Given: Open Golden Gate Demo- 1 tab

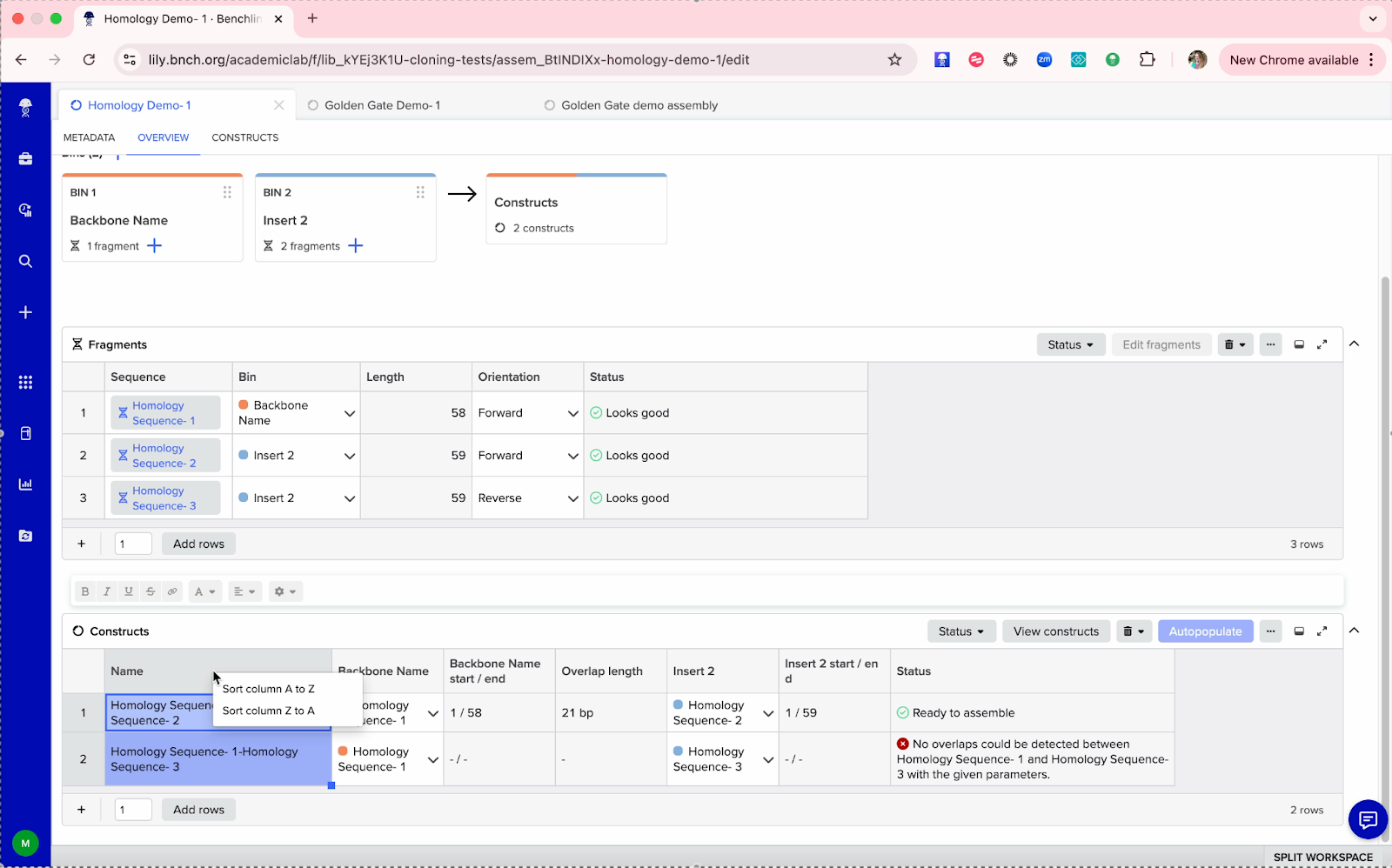Looking at the screenshot, I should tap(382, 105).
